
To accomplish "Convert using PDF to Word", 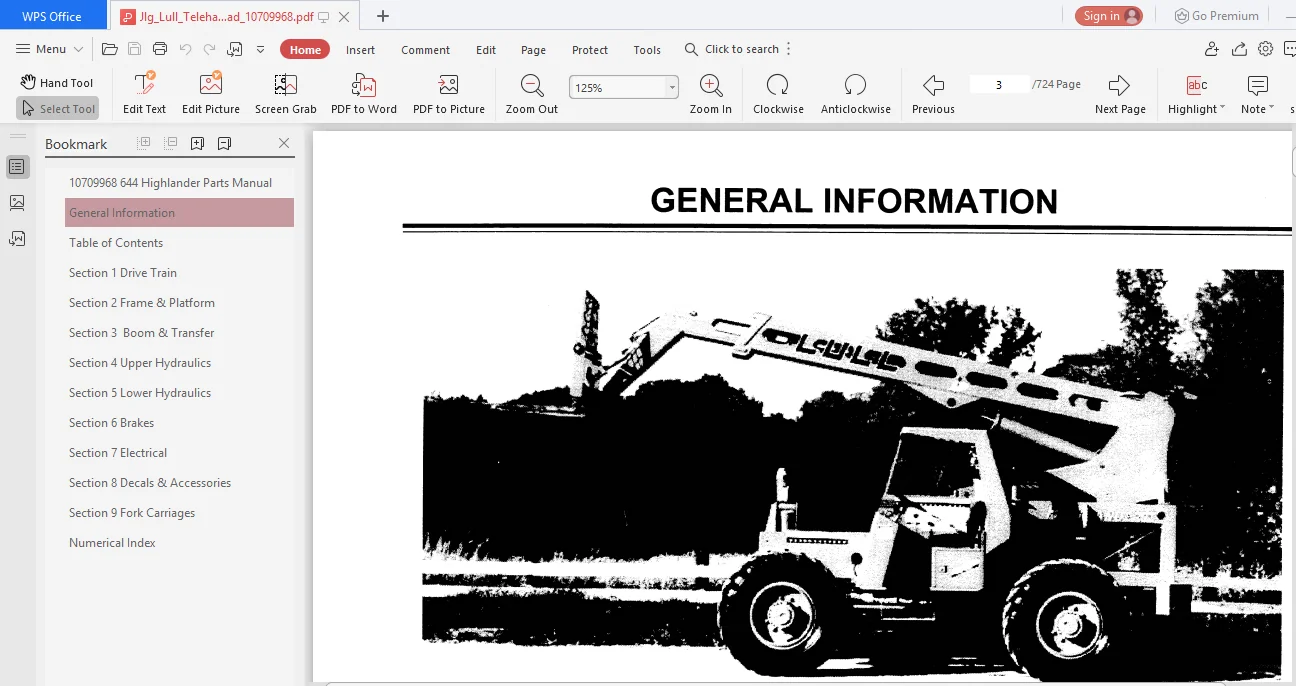I will click(364, 94).
